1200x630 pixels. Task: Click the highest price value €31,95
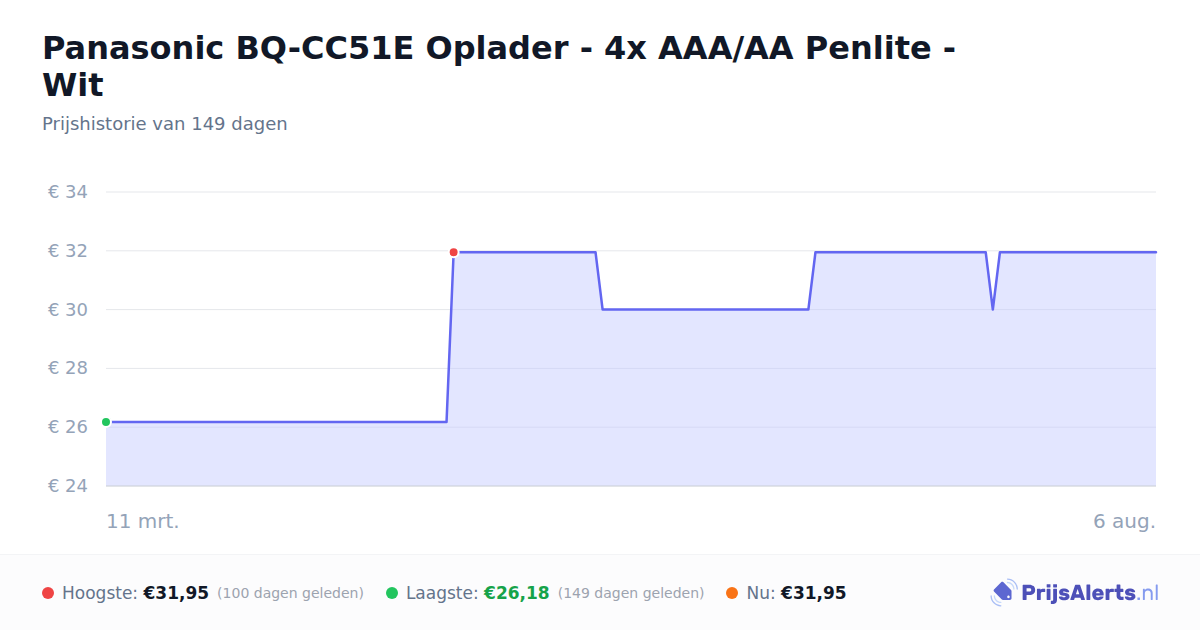tap(176, 593)
